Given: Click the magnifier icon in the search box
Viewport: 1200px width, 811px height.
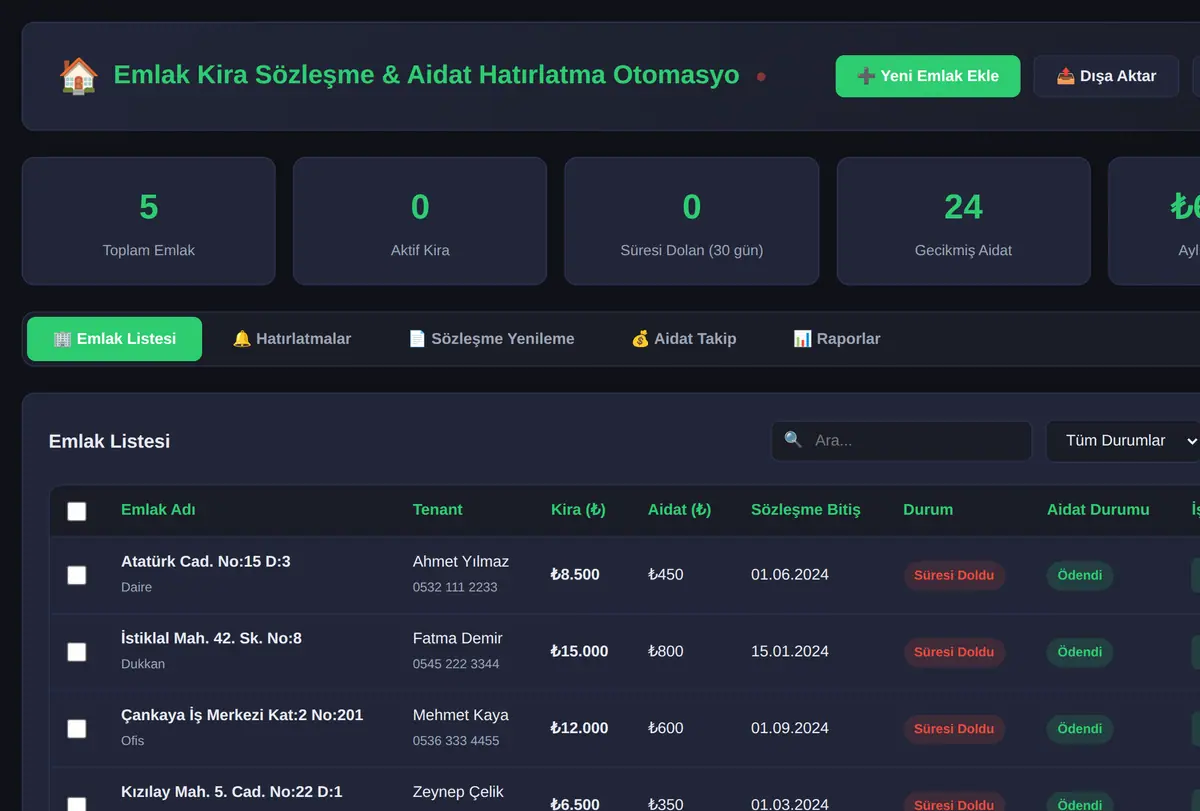Looking at the screenshot, I should pos(793,440).
